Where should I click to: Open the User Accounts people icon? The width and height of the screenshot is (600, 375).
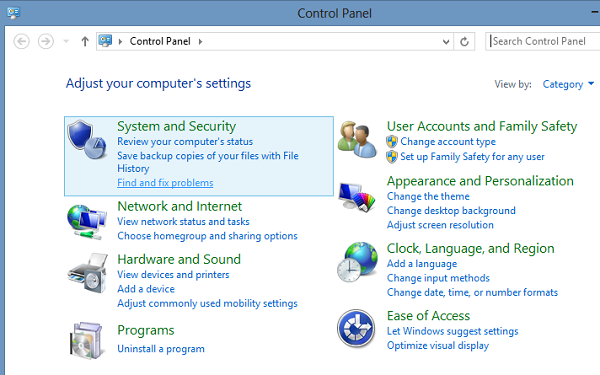coord(357,139)
